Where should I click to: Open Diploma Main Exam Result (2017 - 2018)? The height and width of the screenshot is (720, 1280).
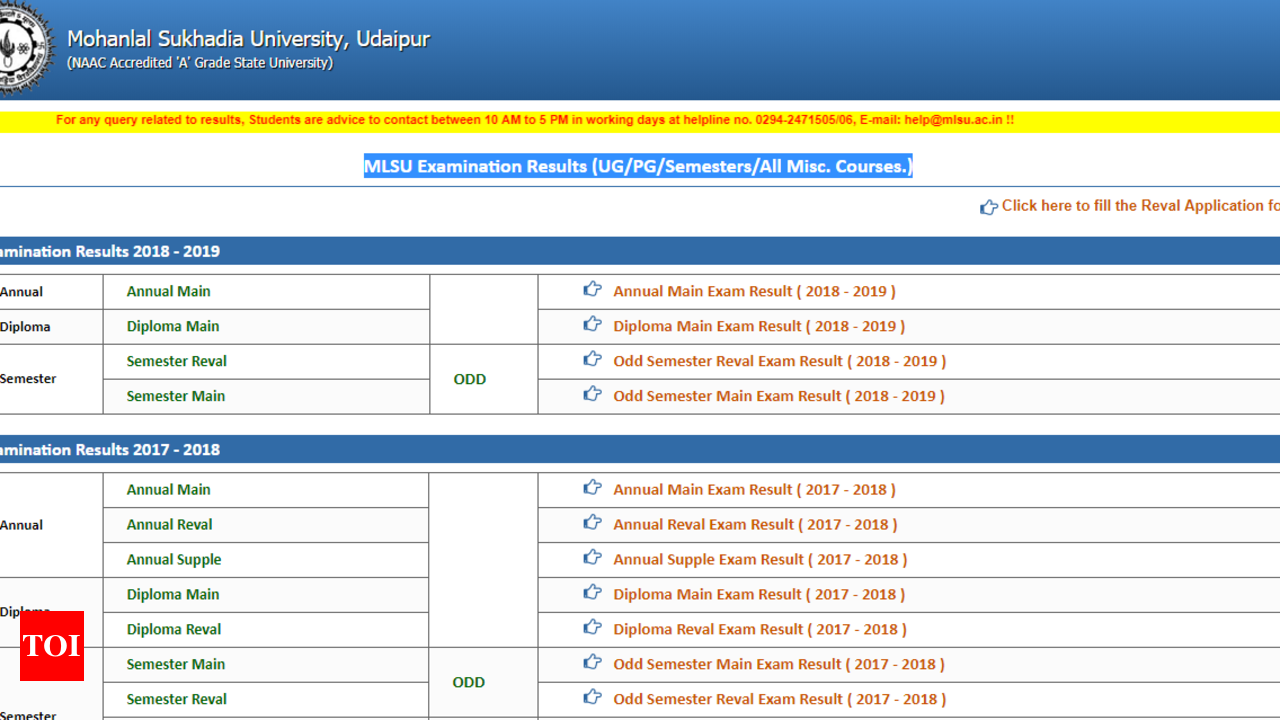[x=759, y=594]
